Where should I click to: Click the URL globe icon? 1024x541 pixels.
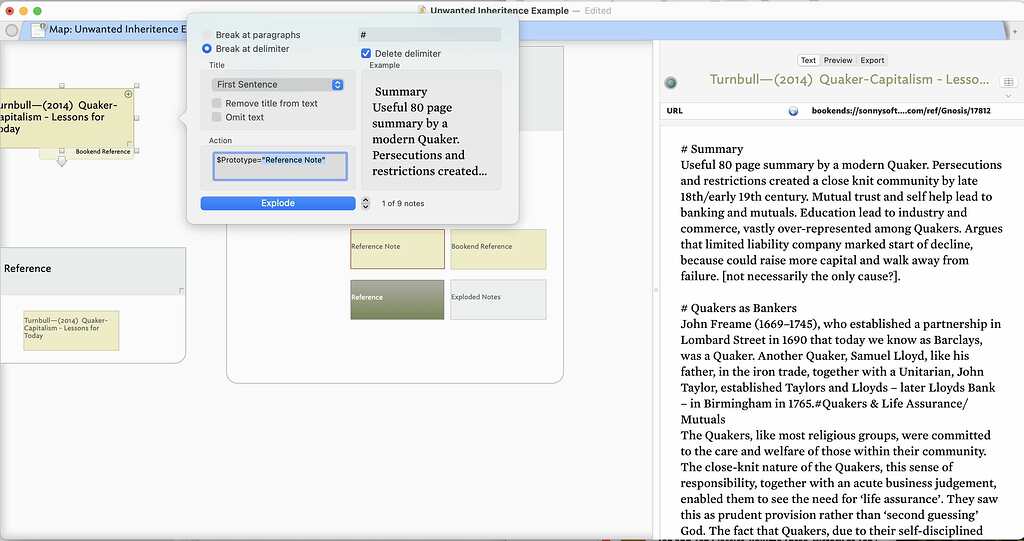click(x=793, y=111)
